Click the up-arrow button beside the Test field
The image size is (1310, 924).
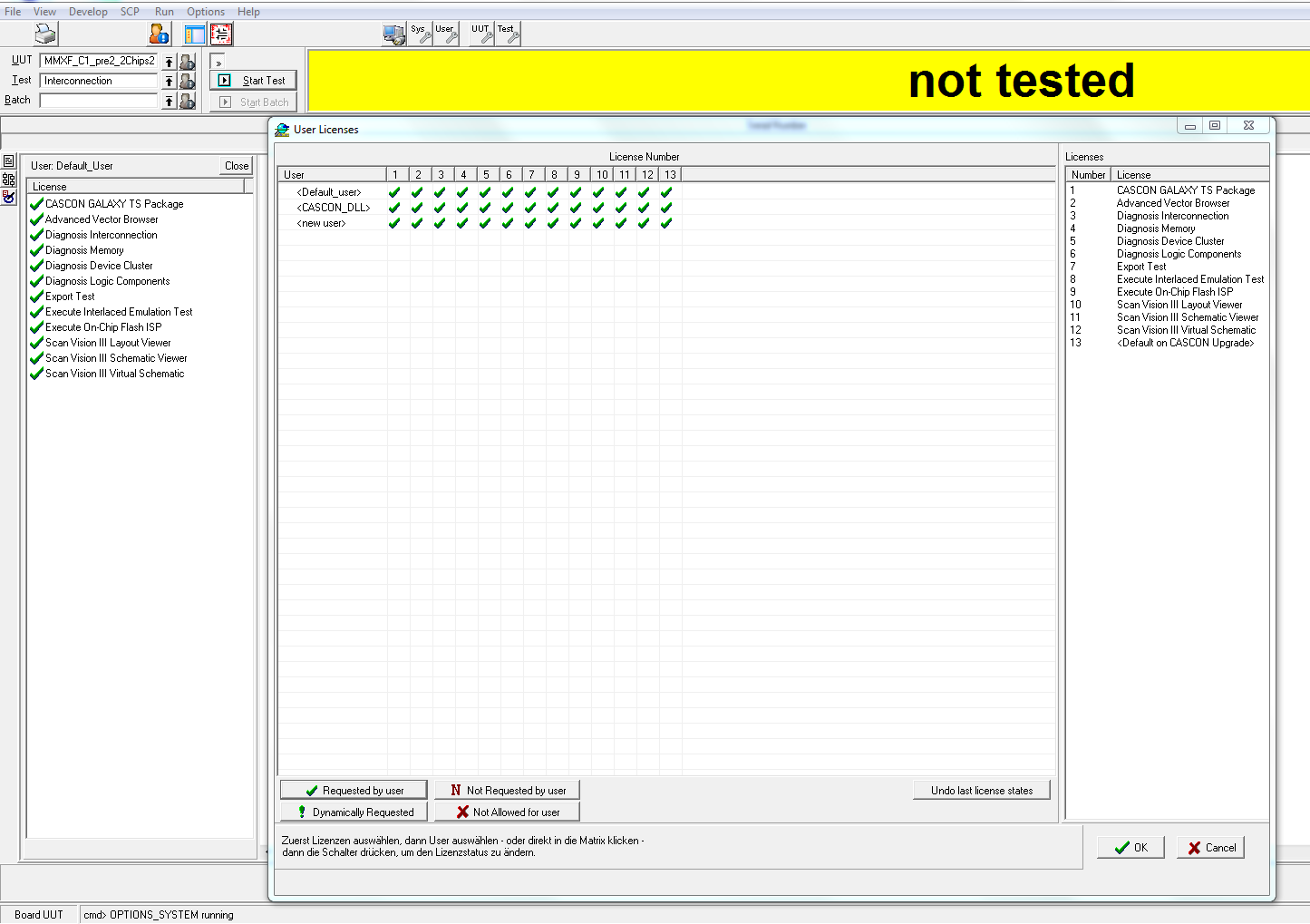click(169, 82)
